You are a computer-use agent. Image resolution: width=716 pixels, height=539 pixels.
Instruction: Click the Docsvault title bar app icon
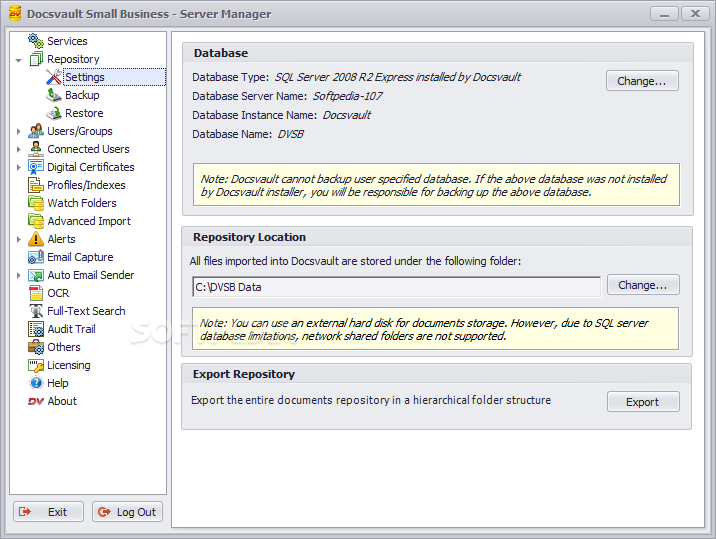[15, 14]
